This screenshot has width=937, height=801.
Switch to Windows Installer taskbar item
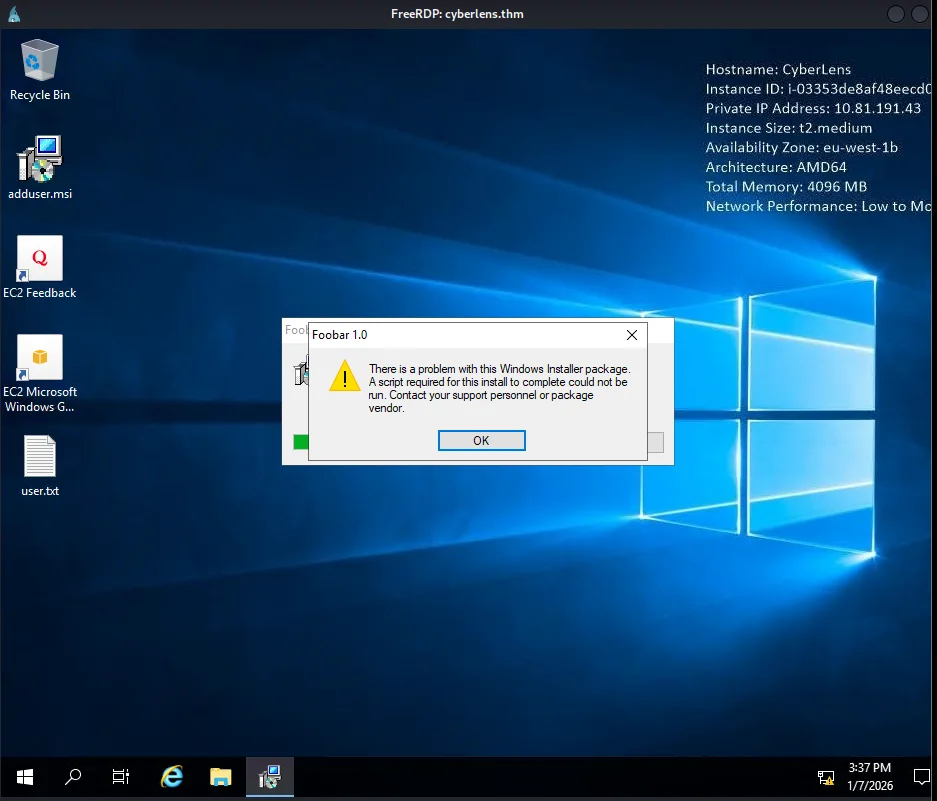tap(270, 776)
